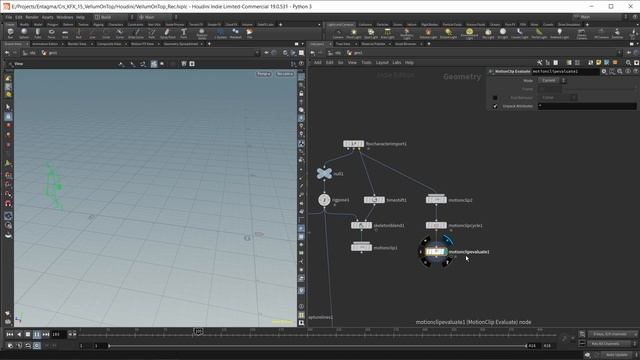This screenshot has height=360, width=640.
Task: Open the Persp camera dropdown in viewport
Action: [264, 74]
